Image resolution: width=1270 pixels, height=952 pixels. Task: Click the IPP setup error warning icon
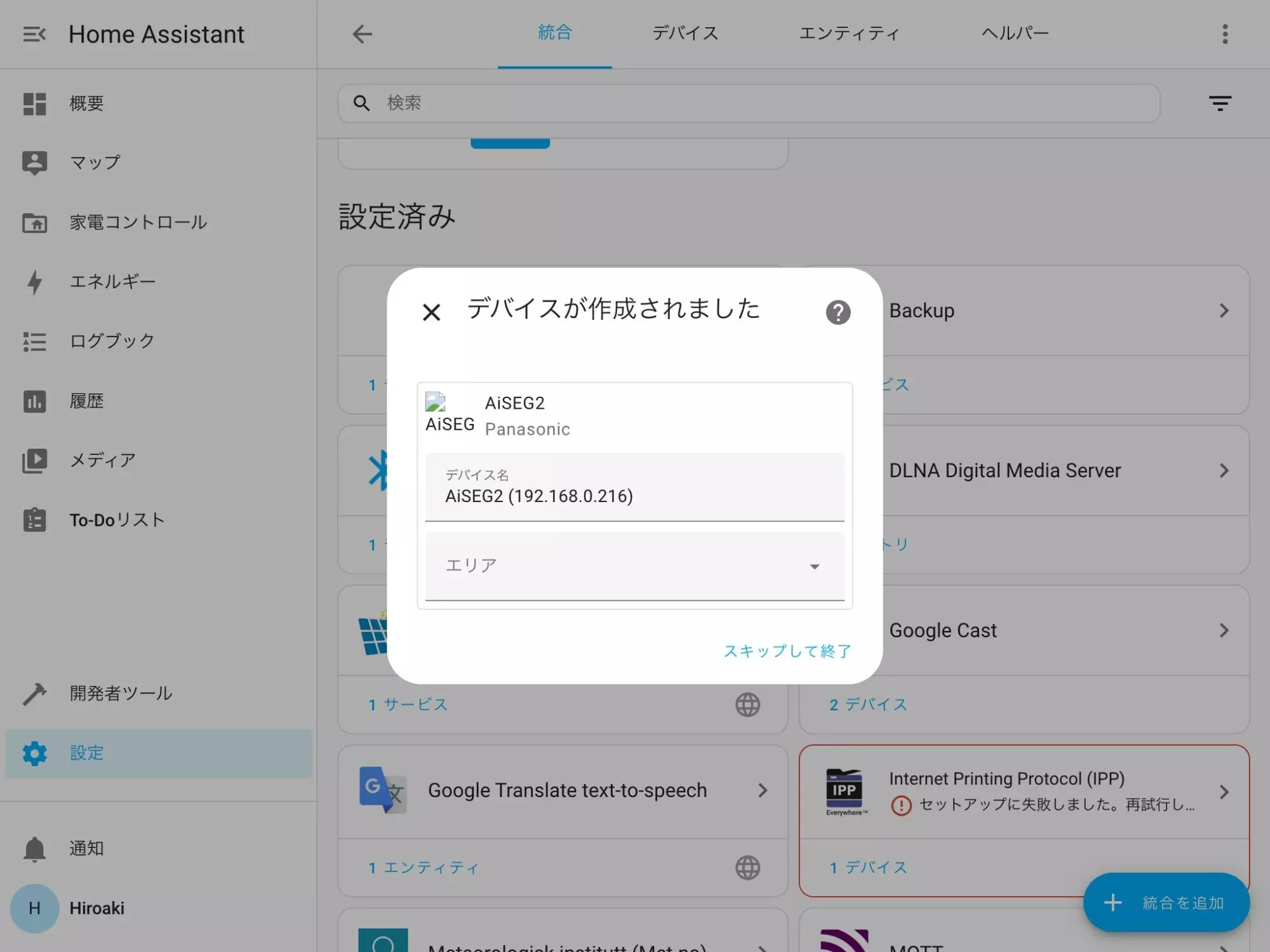(901, 805)
